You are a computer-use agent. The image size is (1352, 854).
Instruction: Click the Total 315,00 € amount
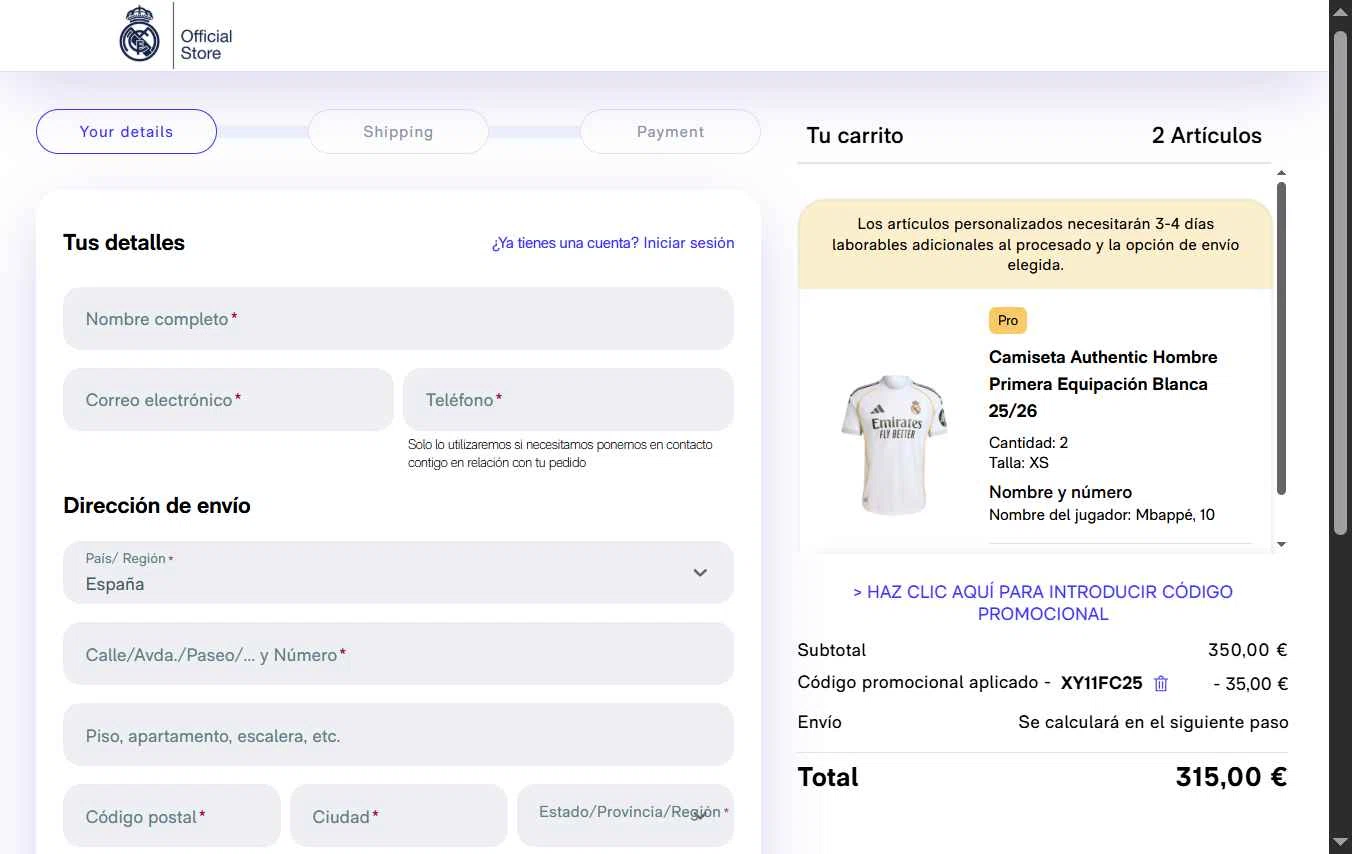(x=1231, y=777)
